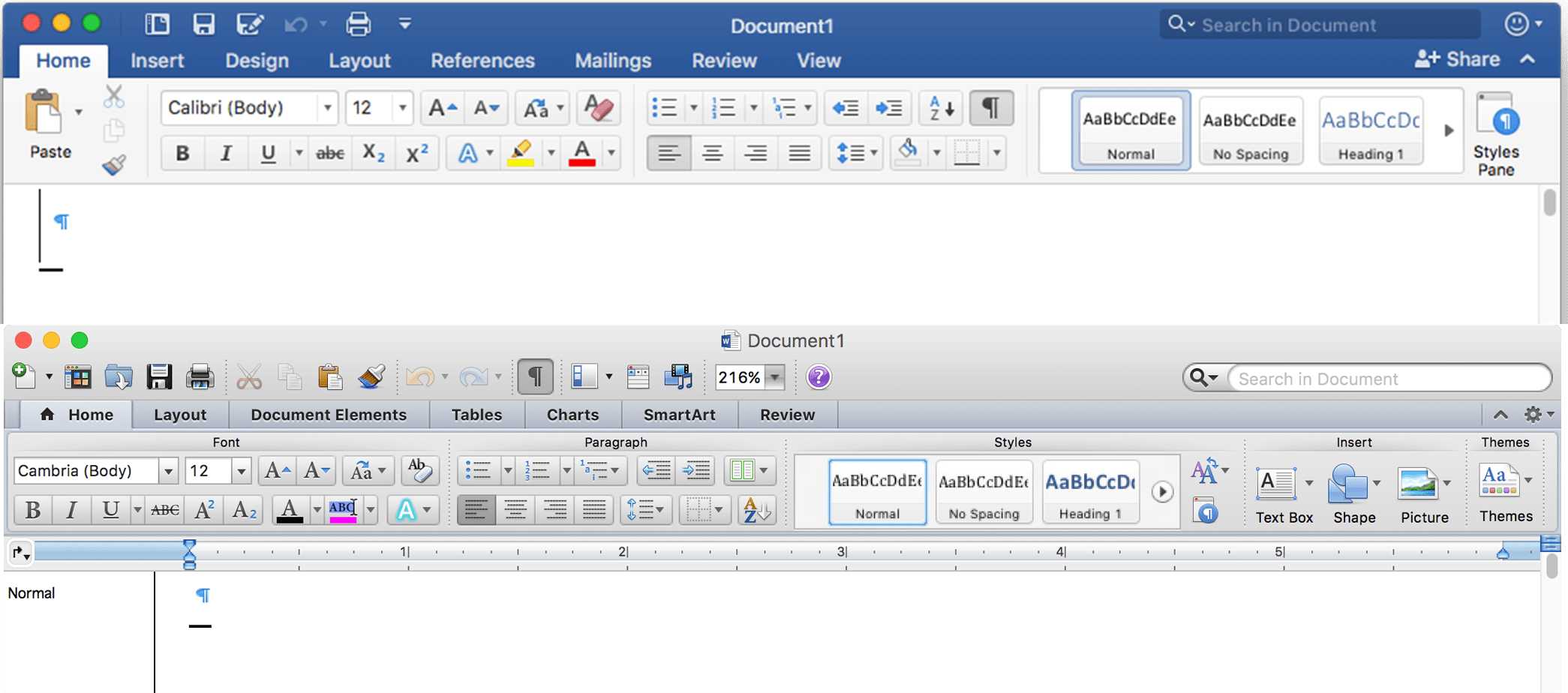Click tab stop selector left of ruler

[x=20, y=553]
